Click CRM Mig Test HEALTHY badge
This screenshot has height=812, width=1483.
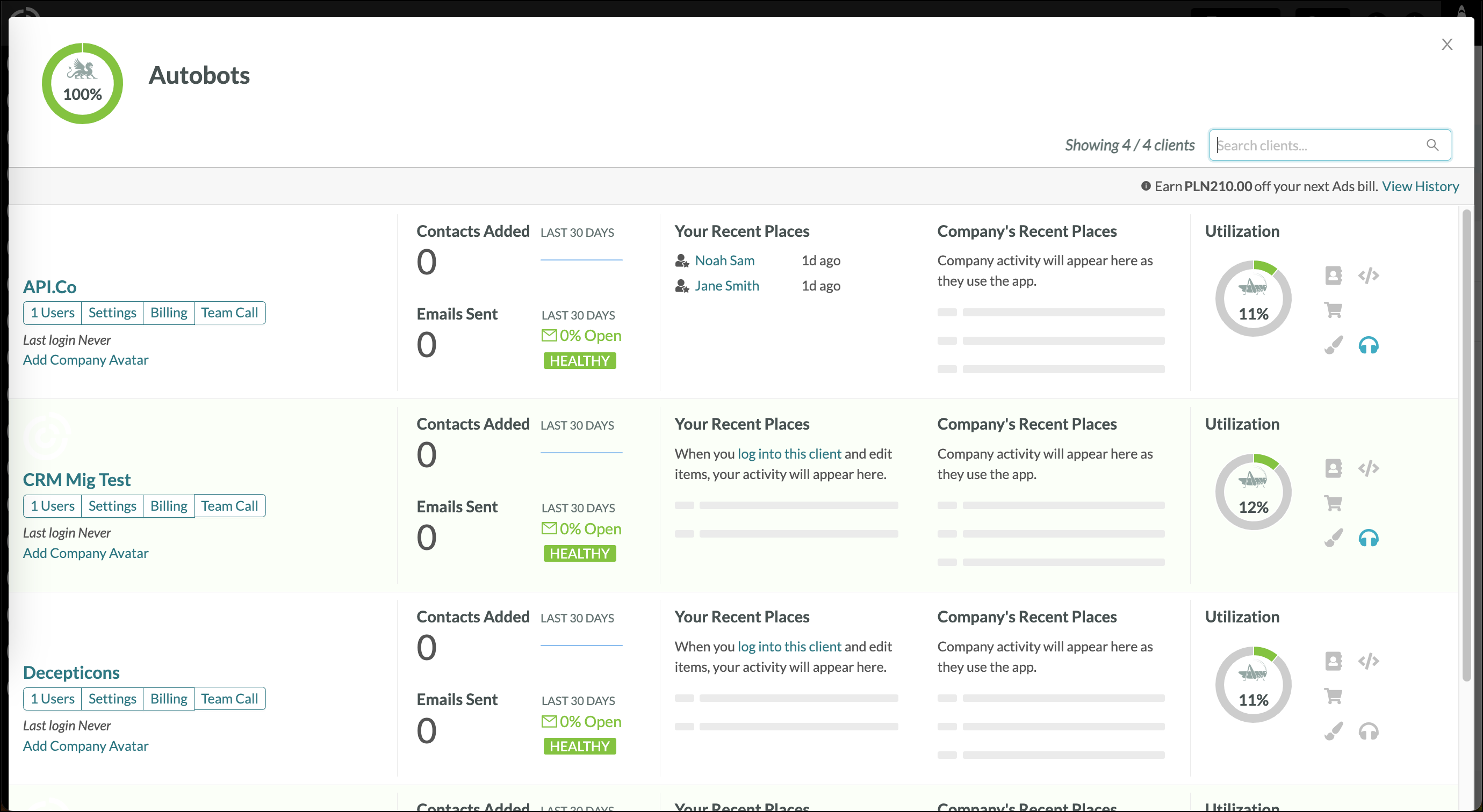(x=580, y=554)
